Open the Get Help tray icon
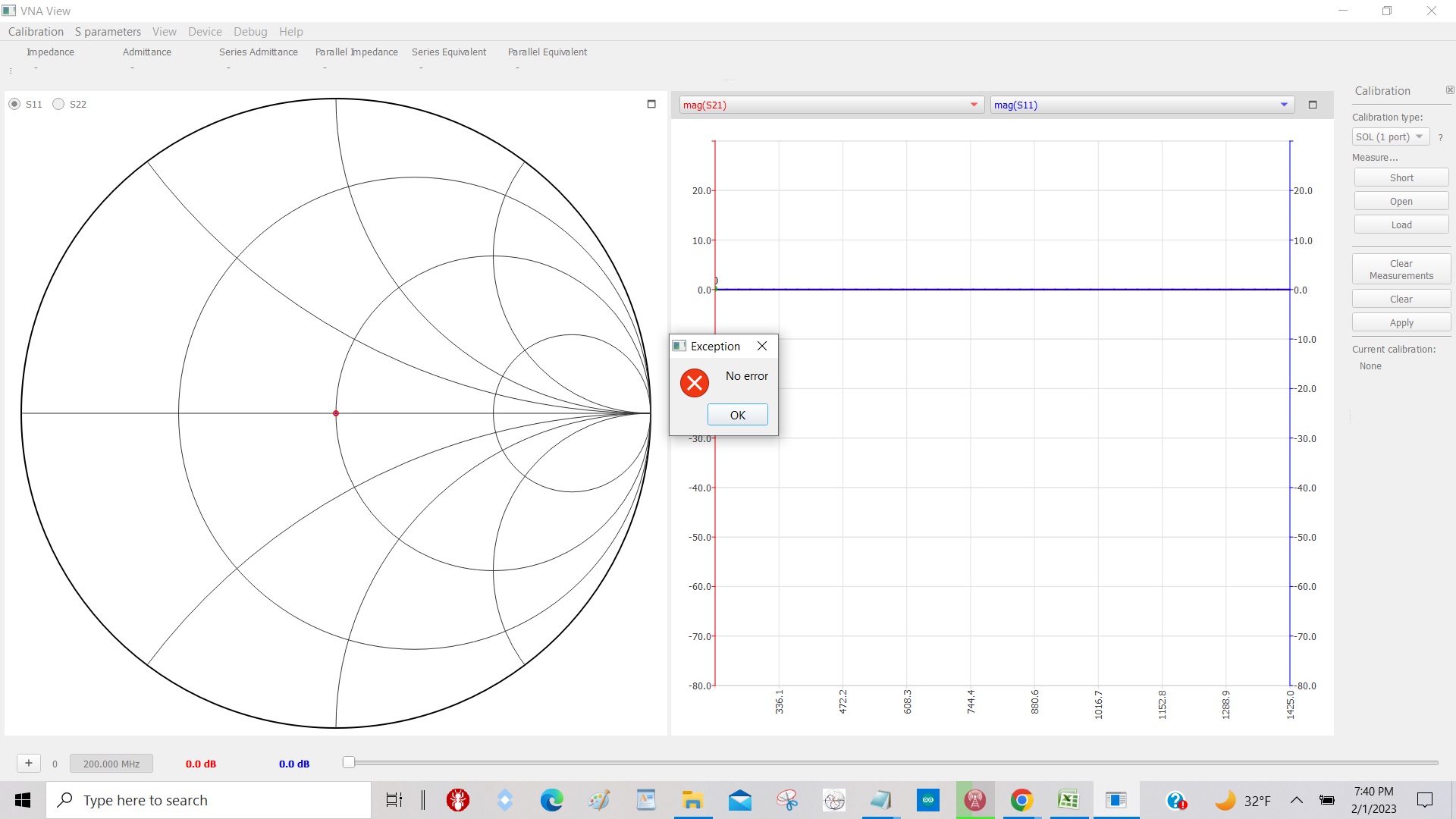This screenshot has height=819, width=1456. tap(1176, 800)
